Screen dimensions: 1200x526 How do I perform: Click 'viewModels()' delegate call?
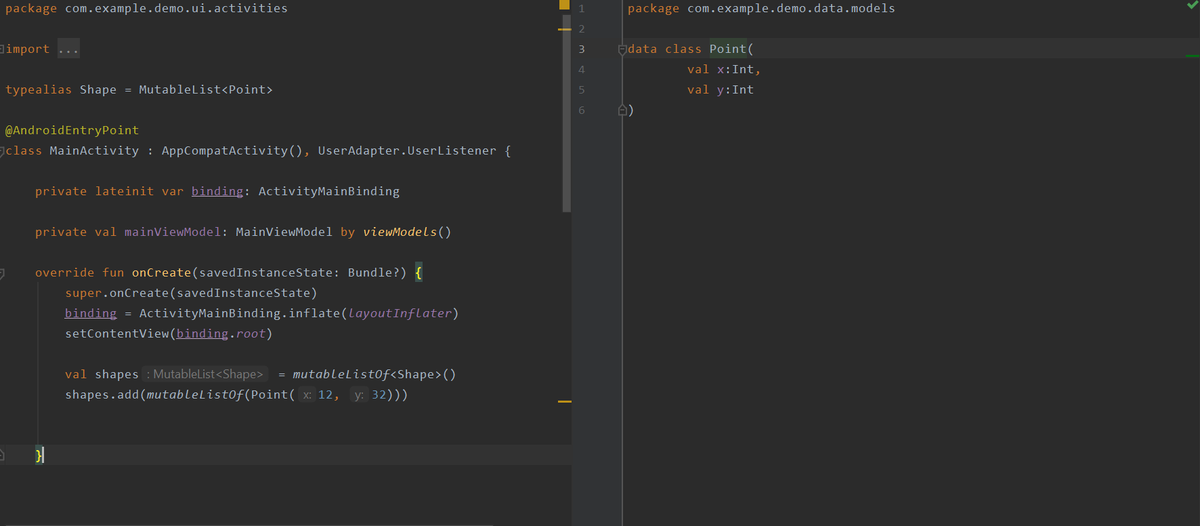tap(406, 232)
